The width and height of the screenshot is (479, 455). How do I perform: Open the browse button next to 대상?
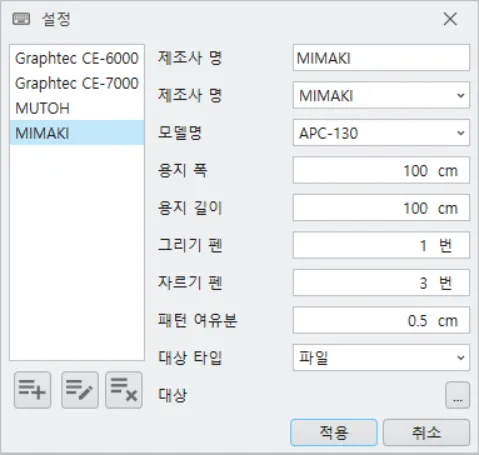[457, 395]
